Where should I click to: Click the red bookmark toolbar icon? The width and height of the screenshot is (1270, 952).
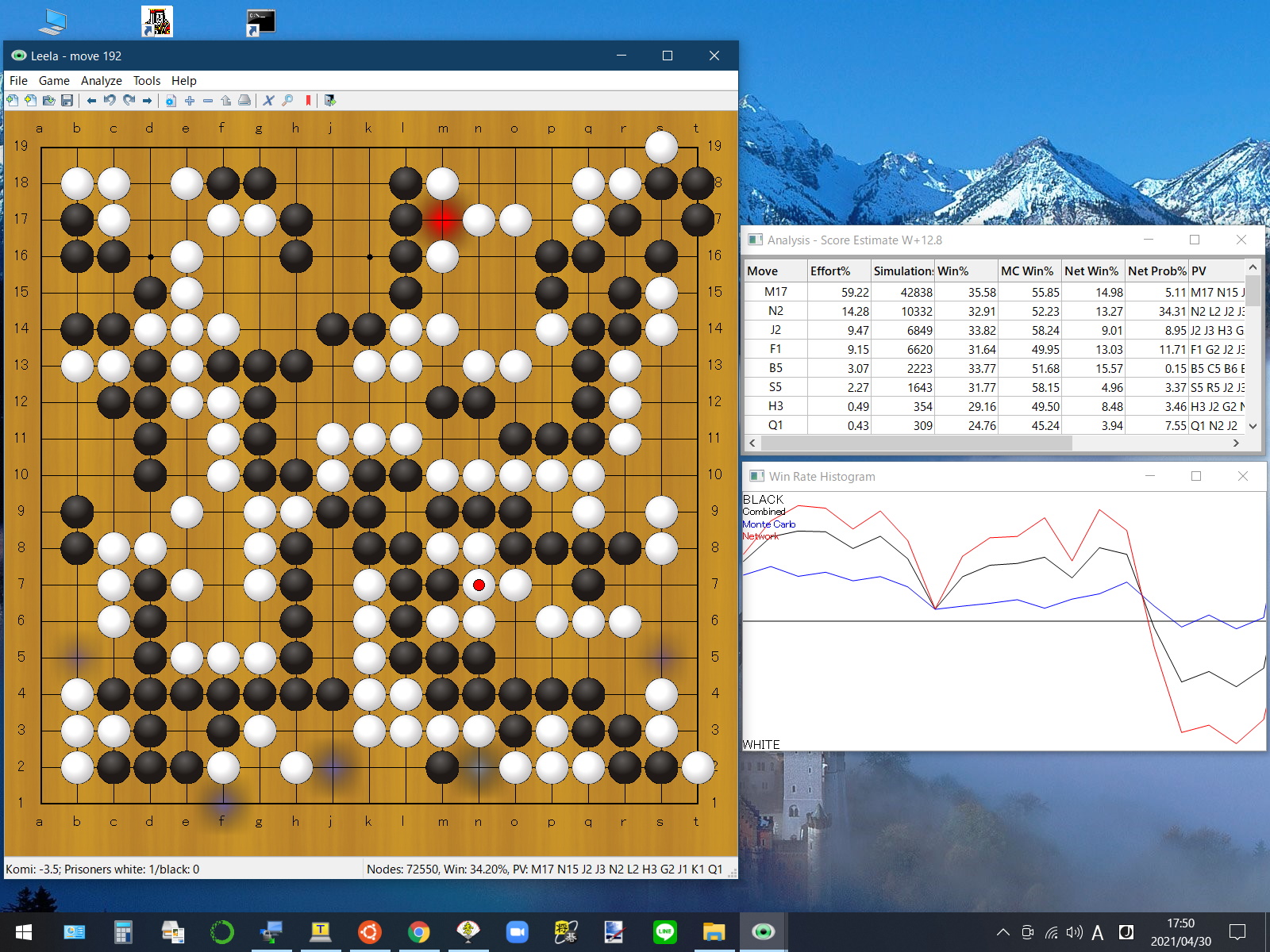pyautogui.click(x=308, y=101)
